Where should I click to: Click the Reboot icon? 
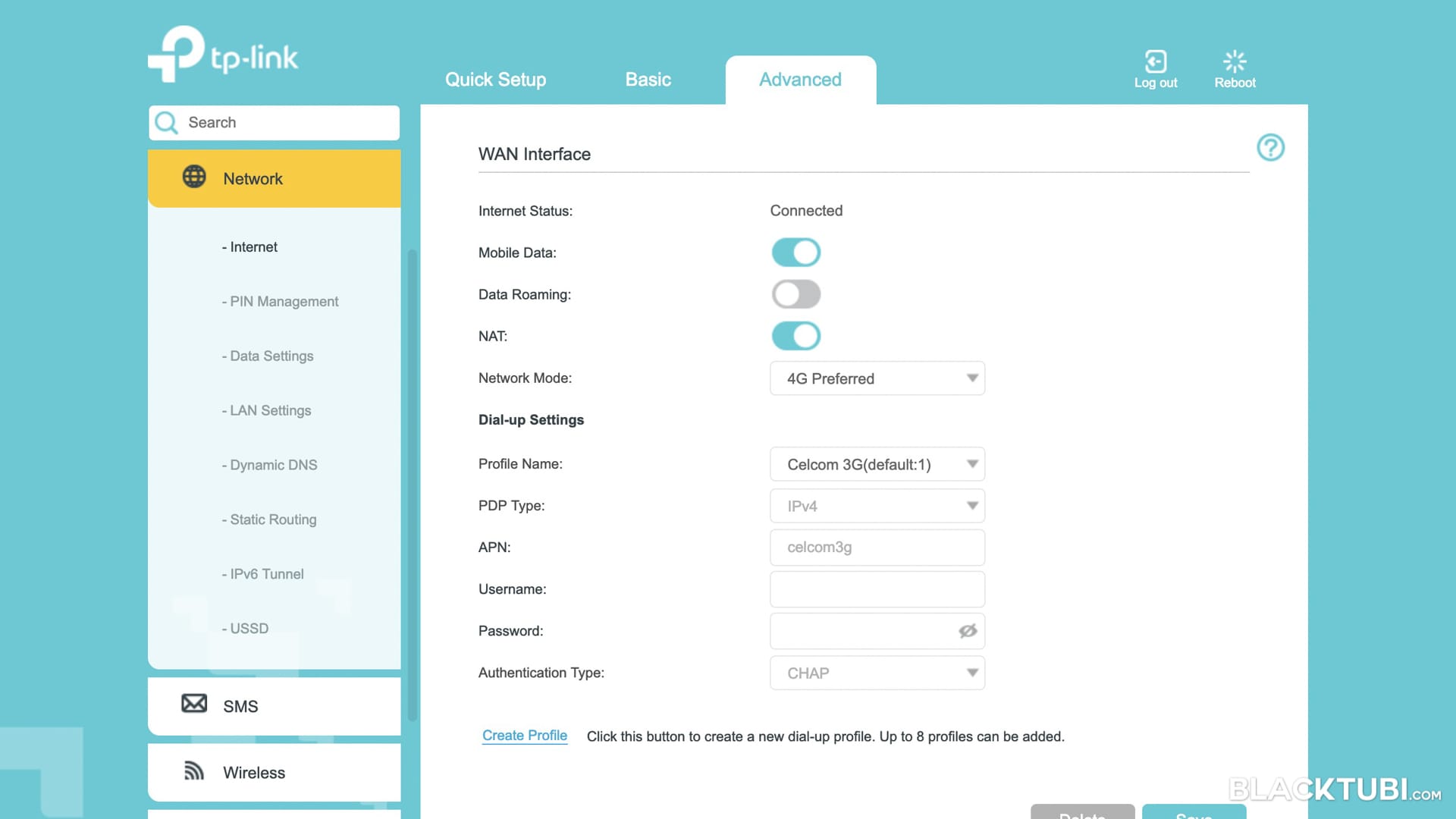pos(1235,61)
